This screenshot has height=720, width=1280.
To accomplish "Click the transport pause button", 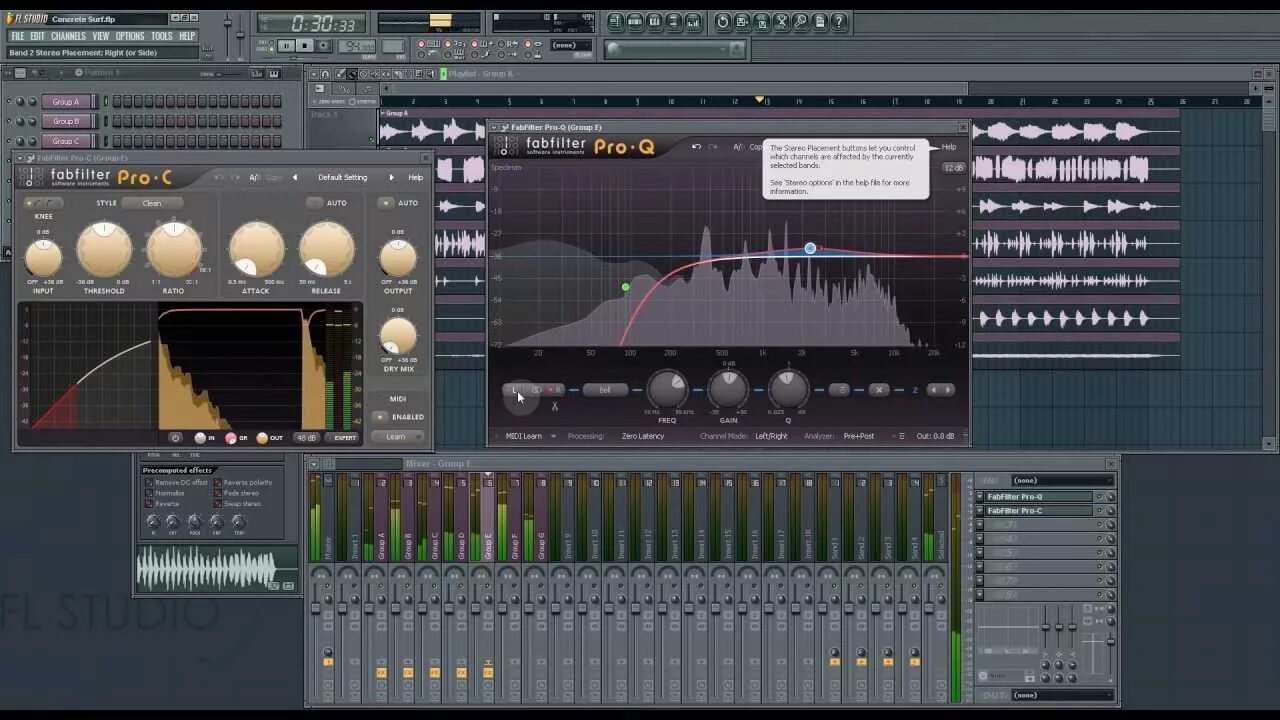I will (x=286, y=46).
